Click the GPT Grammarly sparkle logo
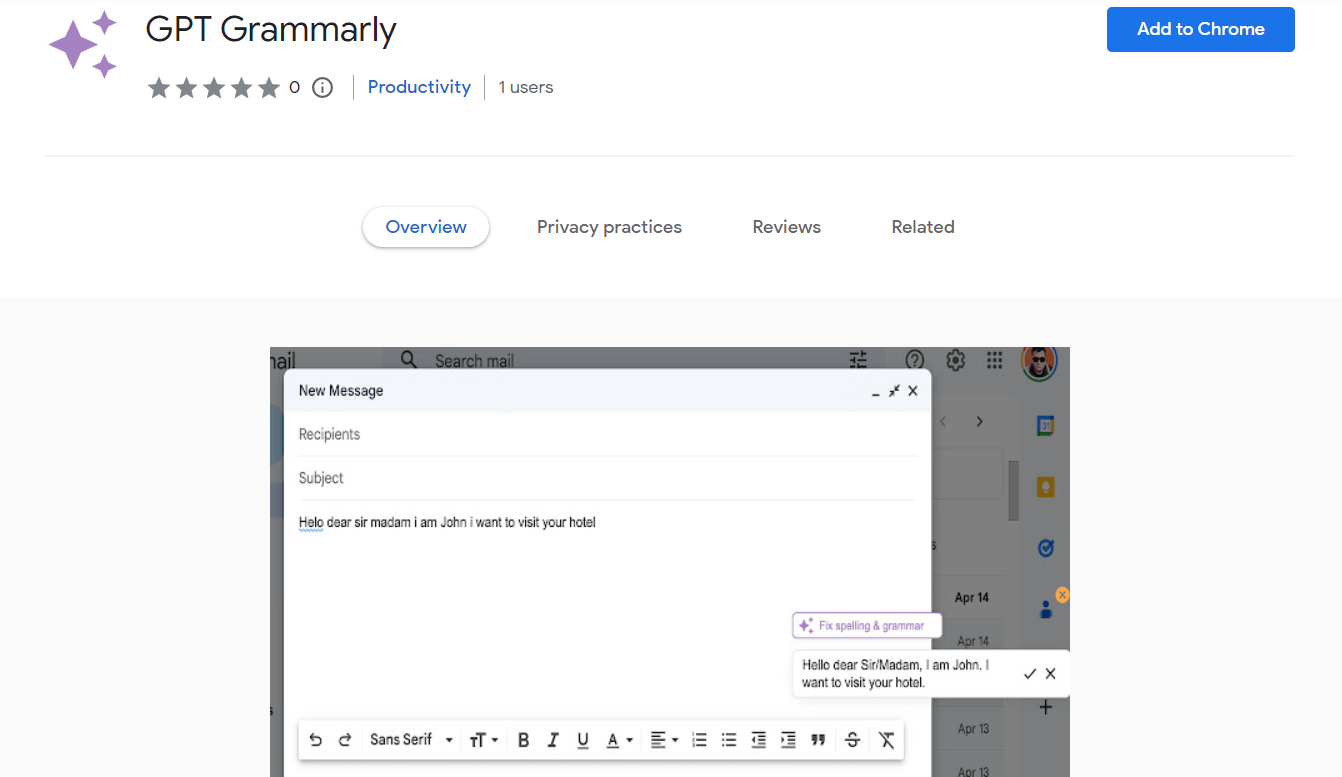The height and width of the screenshot is (777, 1342). pyautogui.click(x=84, y=46)
